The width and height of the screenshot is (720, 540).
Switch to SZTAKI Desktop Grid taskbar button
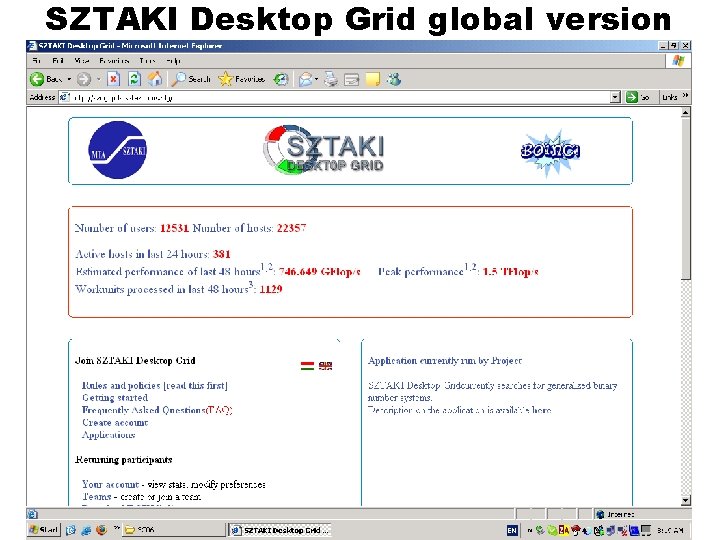click(280, 530)
